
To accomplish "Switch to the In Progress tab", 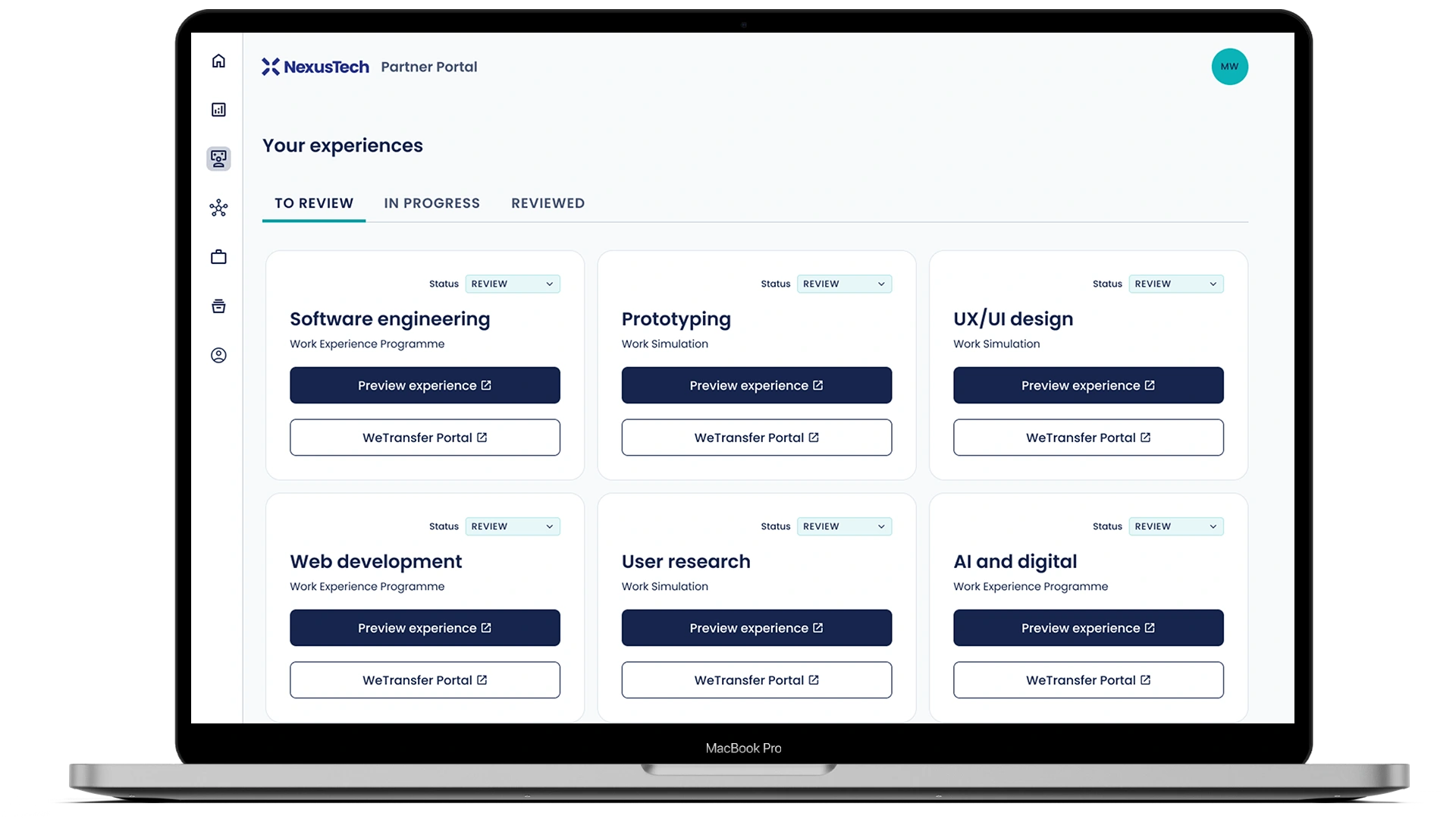I will [431, 203].
